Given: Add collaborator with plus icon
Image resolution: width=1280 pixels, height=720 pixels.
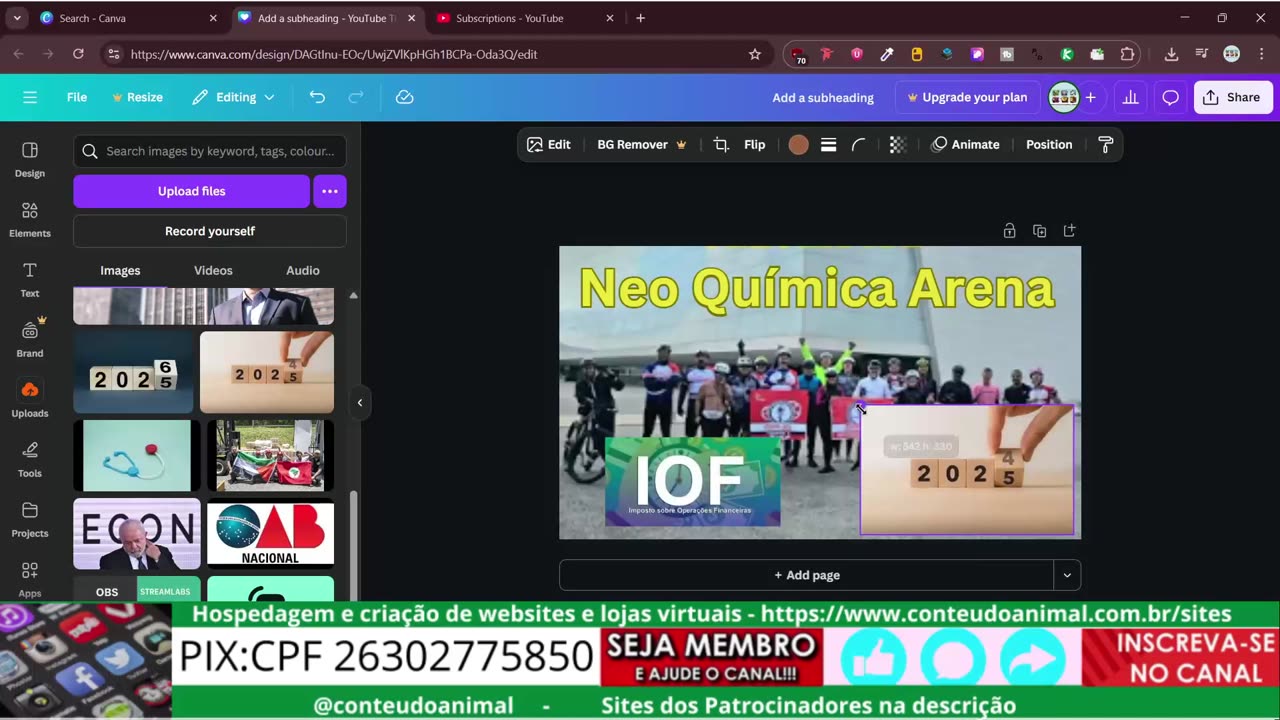Looking at the screenshot, I should (1090, 97).
